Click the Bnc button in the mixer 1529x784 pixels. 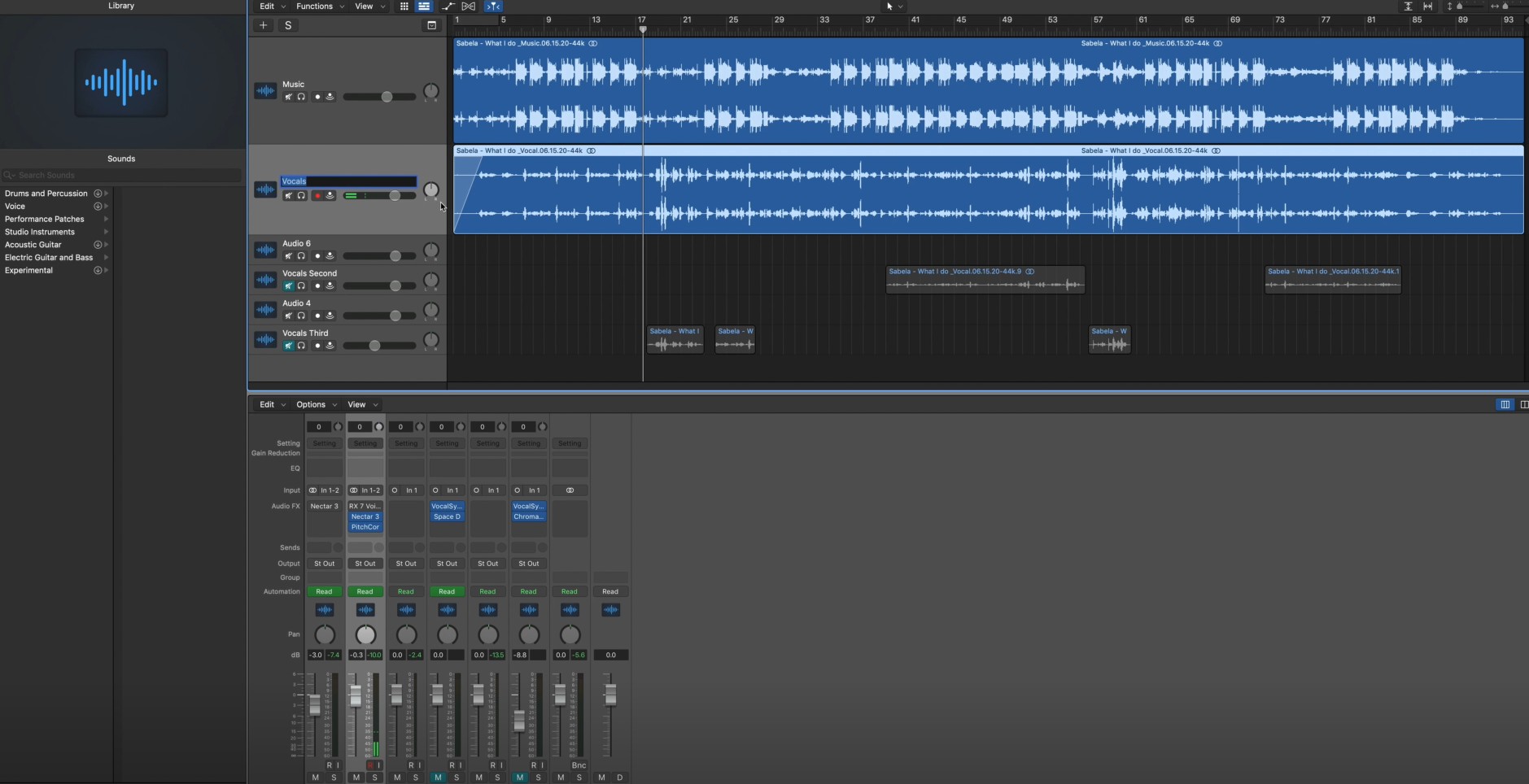(x=579, y=765)
